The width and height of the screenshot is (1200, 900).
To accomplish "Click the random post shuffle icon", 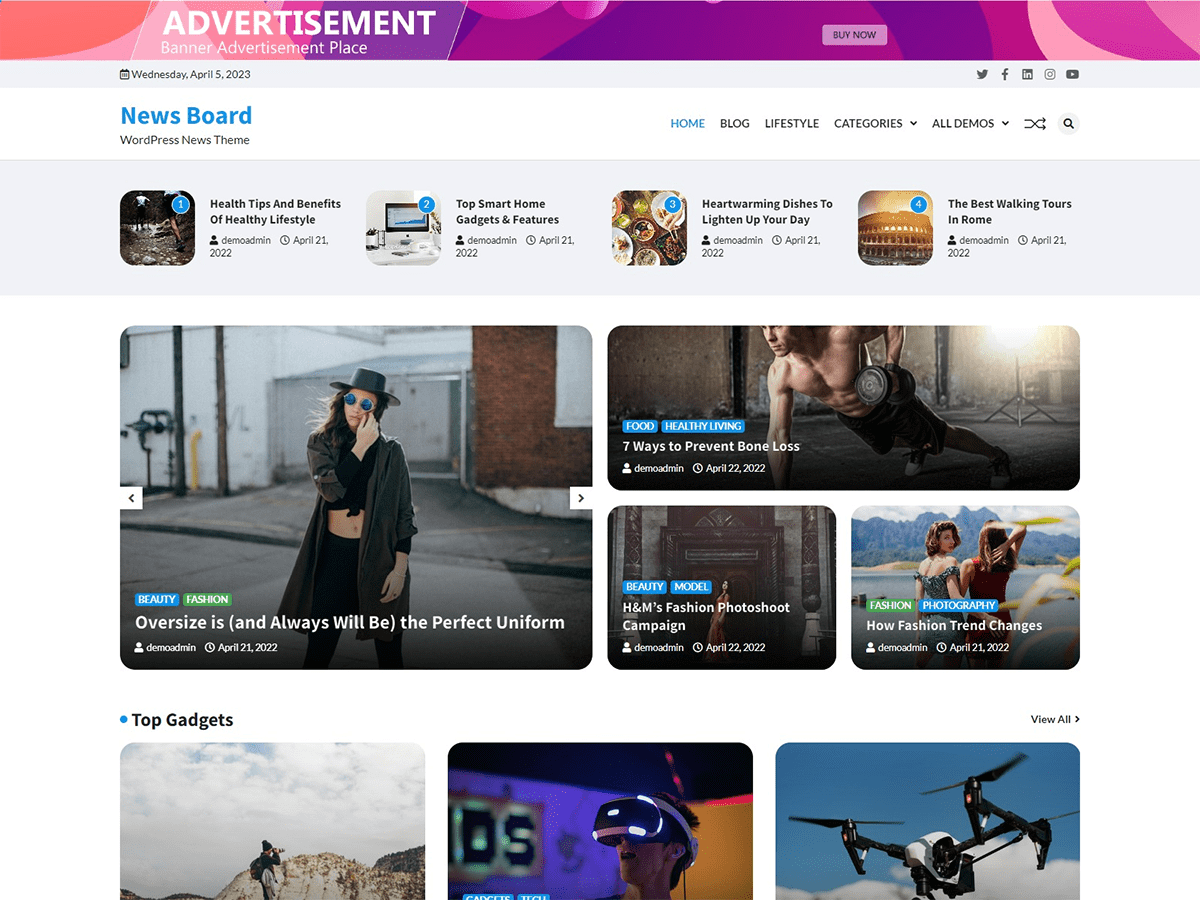I will pyautogui.click(x=1034, y=123).
